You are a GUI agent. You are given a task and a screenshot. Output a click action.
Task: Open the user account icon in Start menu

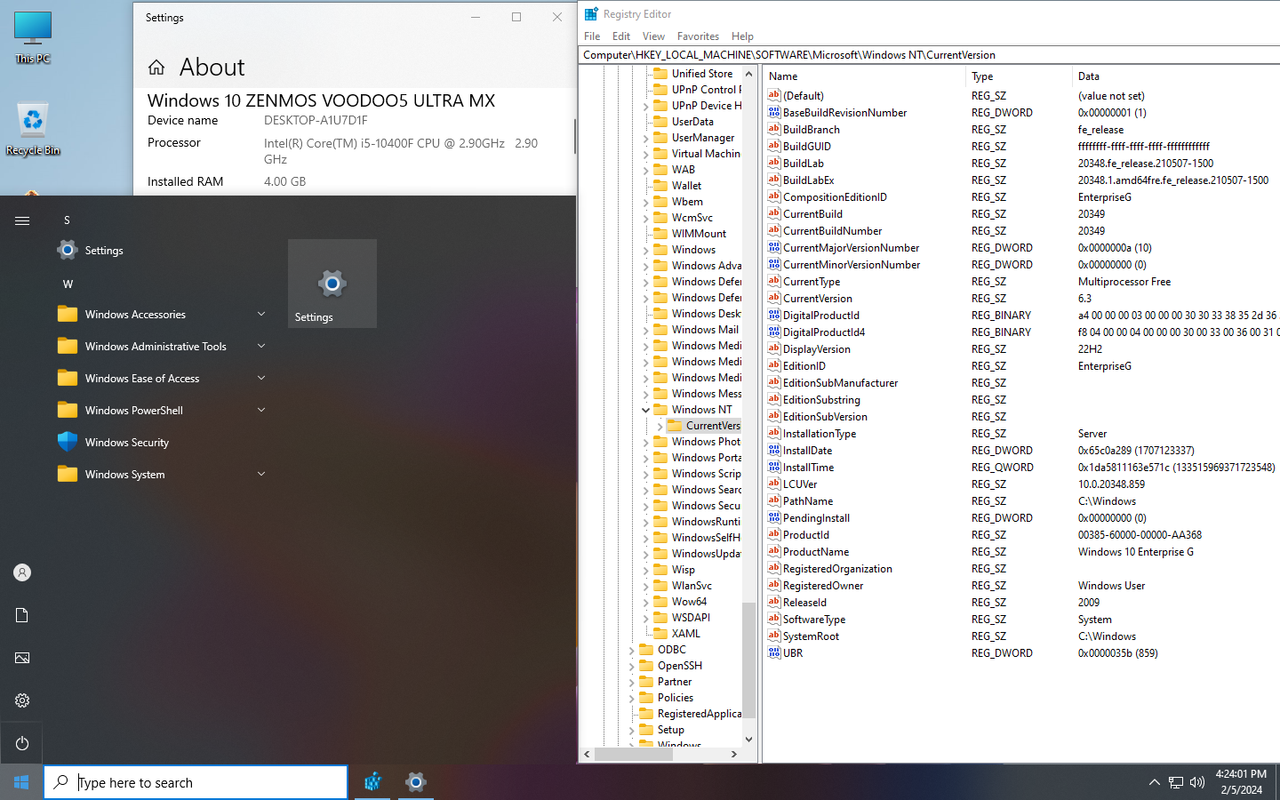(22, 573)
